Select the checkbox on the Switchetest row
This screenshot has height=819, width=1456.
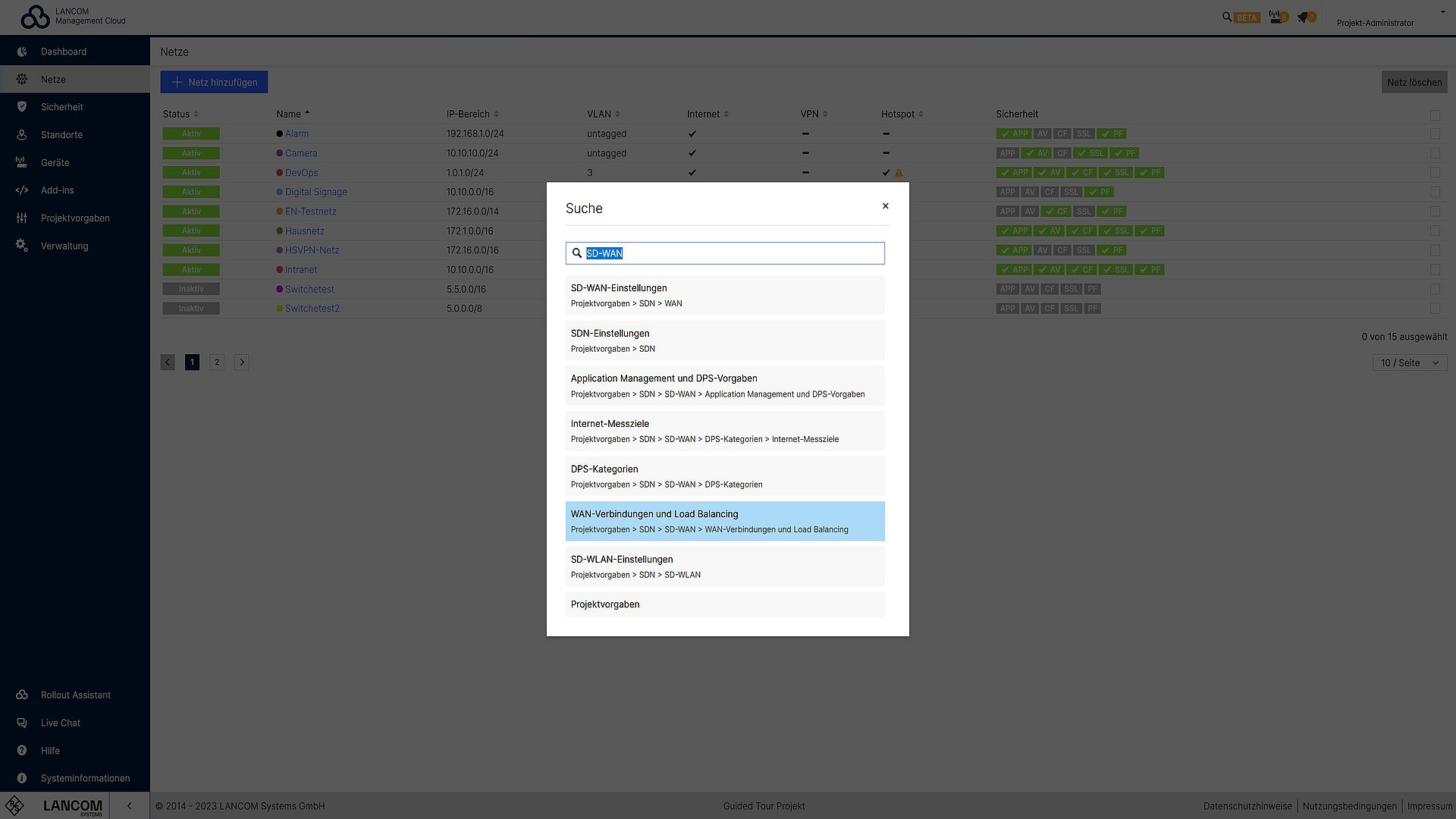[x=1435, y=289]
